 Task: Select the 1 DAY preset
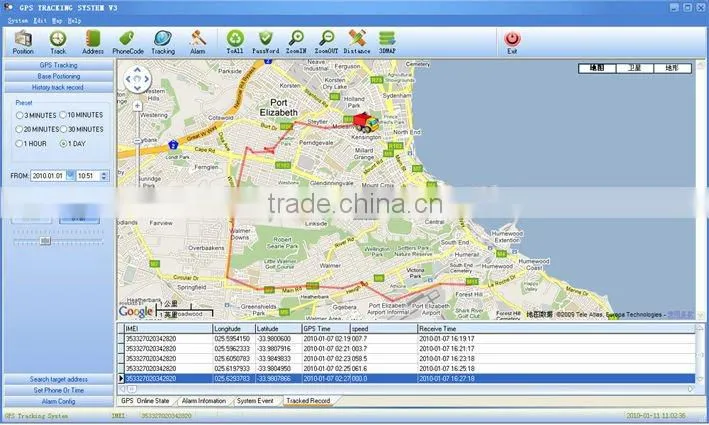pyautogui.click(x=72, y=143)
